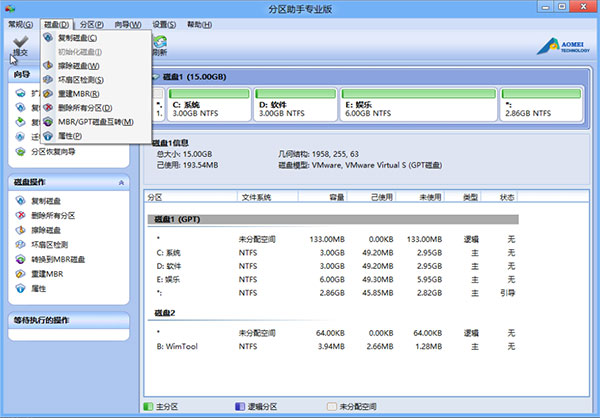The image size is (600, 418).
Task: Select the D: 软件 partition bar
Action: tap(297, 108)
